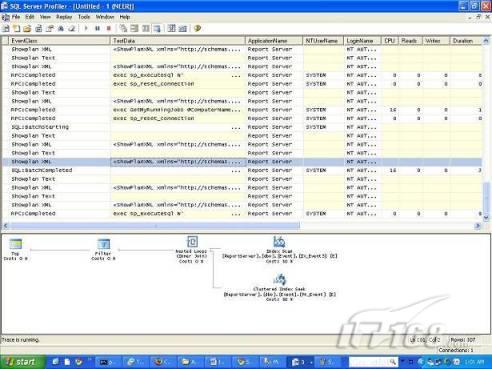Select the Nested Loops plan operator icon
This screenshot has width=492, height=369.
tap(192, 242)
